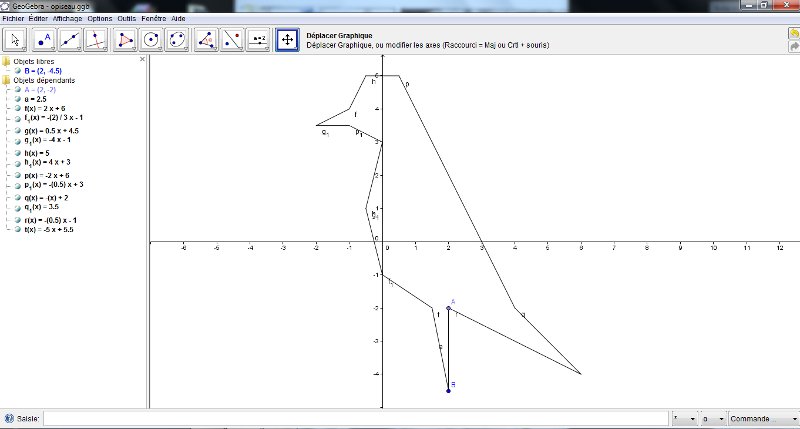Select the Reflect about line tool

click(233, 39)
